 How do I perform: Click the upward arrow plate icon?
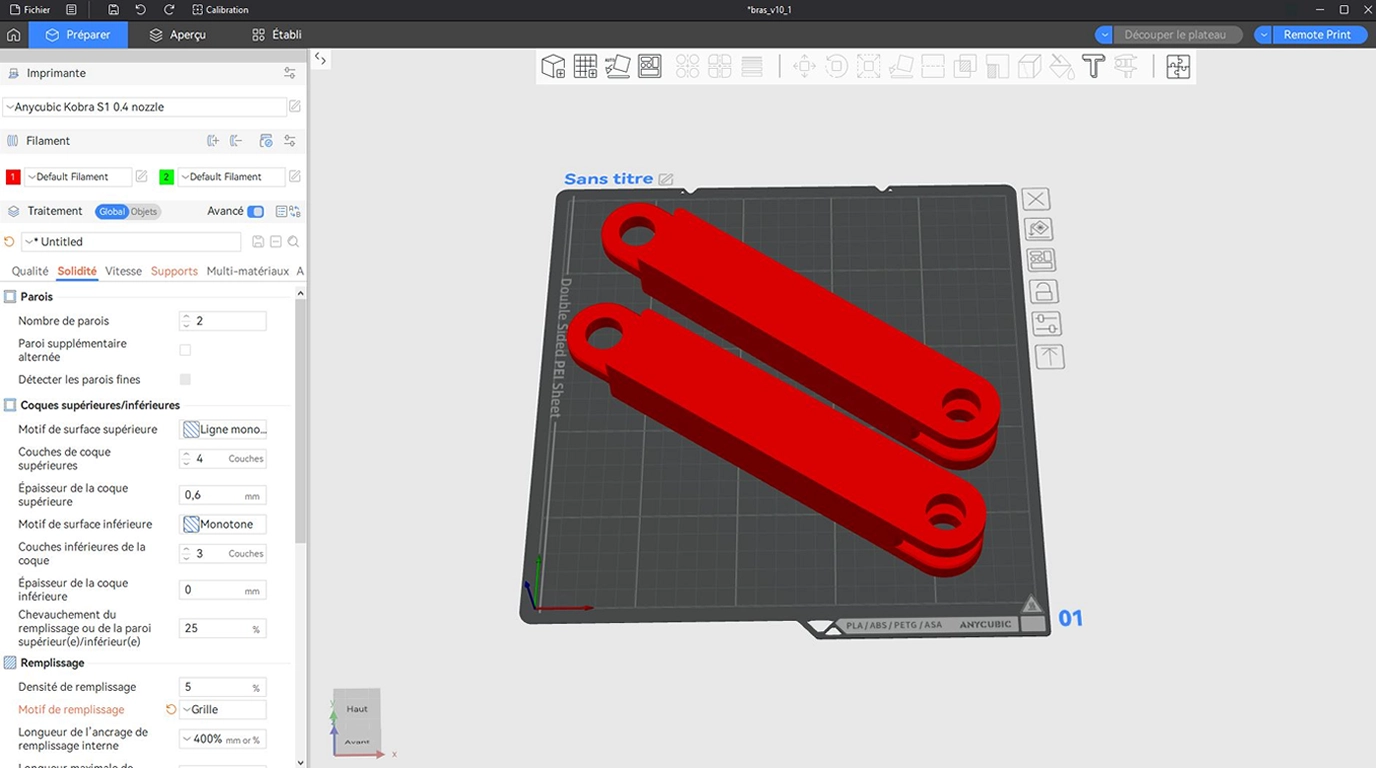tap(1049, 356)
